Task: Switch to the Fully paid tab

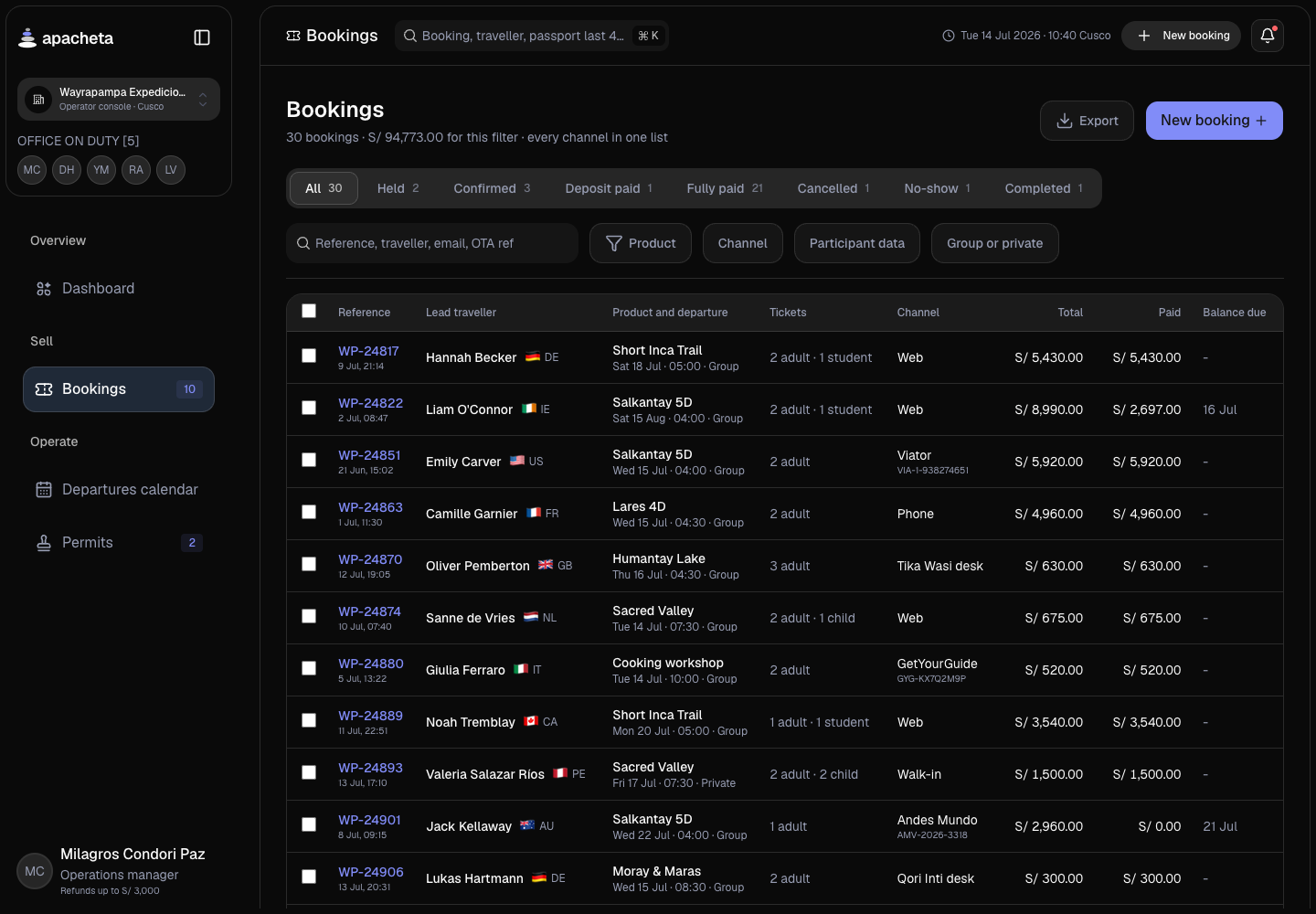Action: [x=725, y=188]
